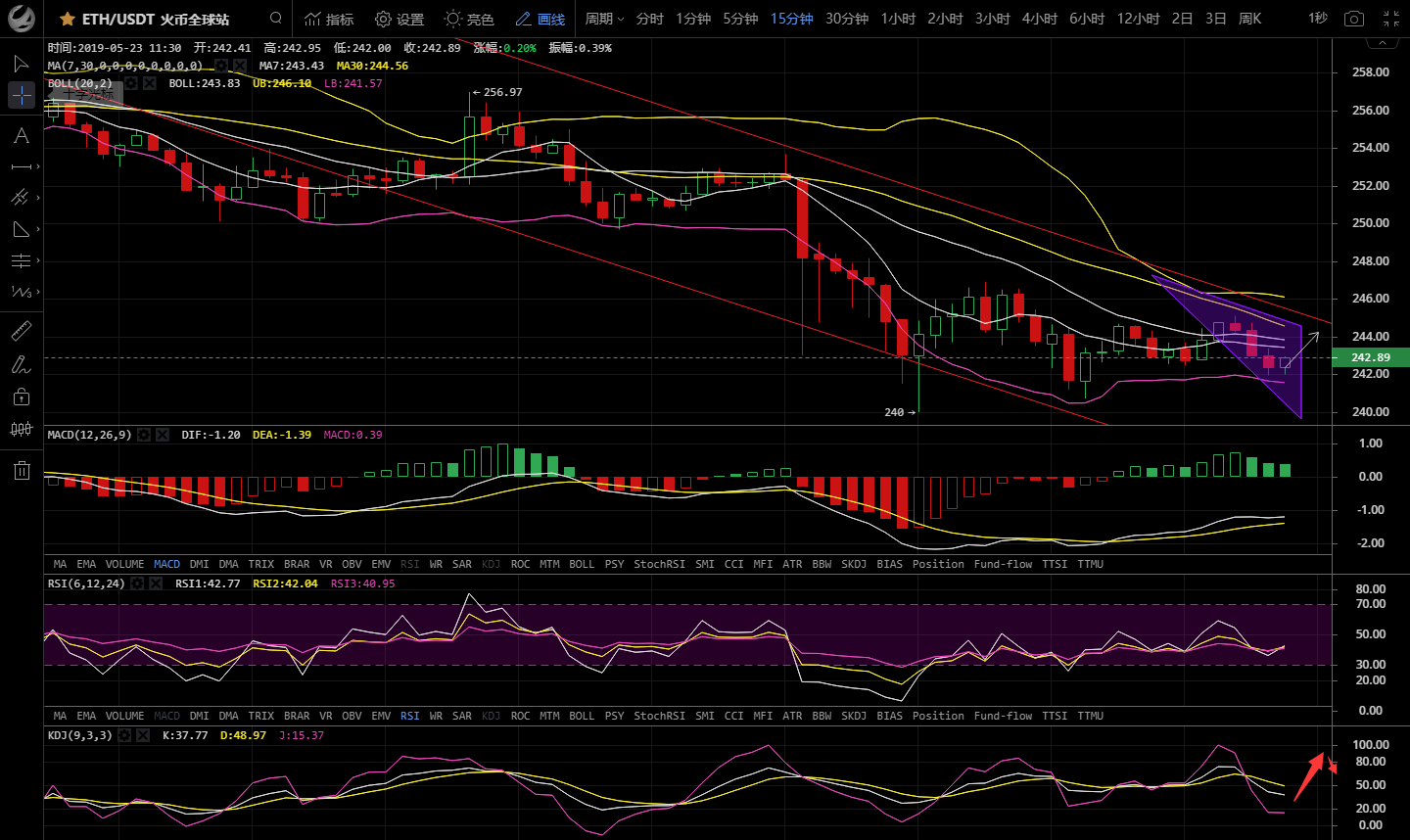Remove the BOLL indicator with X
The height and width of the screenshot is (840, 1410).
(150, 83)
